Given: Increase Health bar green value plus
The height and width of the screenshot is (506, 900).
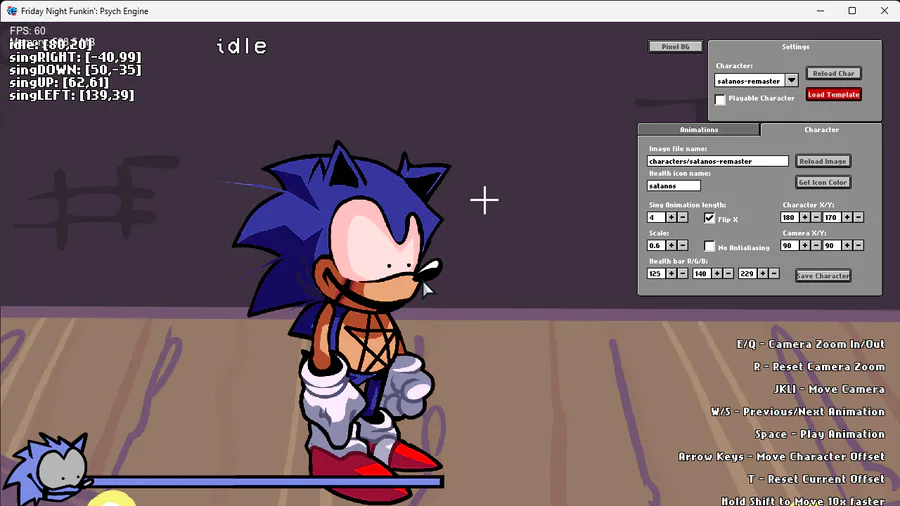Looking at the screenshot, I should coord(717,274).
